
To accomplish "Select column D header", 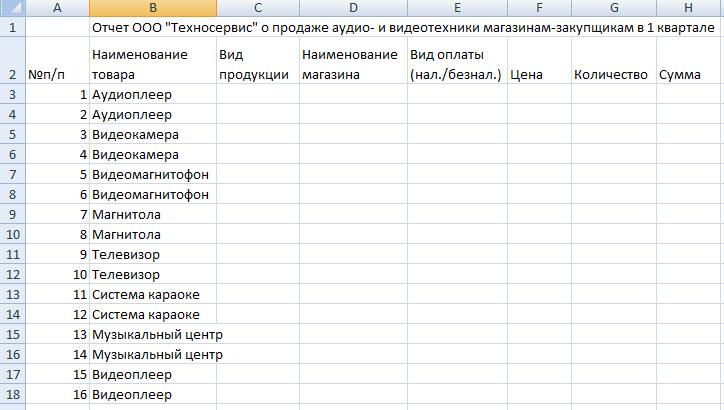I will click(353, 8).
